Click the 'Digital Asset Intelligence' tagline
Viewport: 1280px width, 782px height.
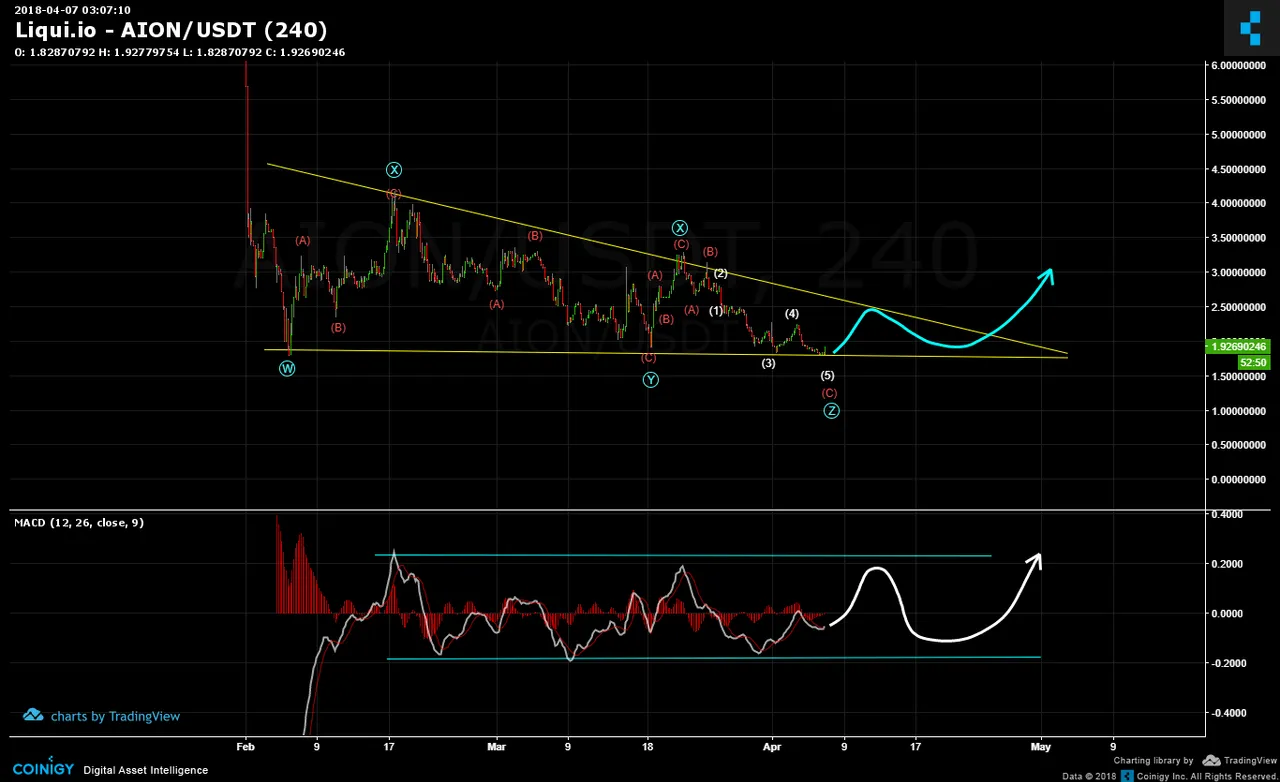pyautogui.click(x=146, y=770)
